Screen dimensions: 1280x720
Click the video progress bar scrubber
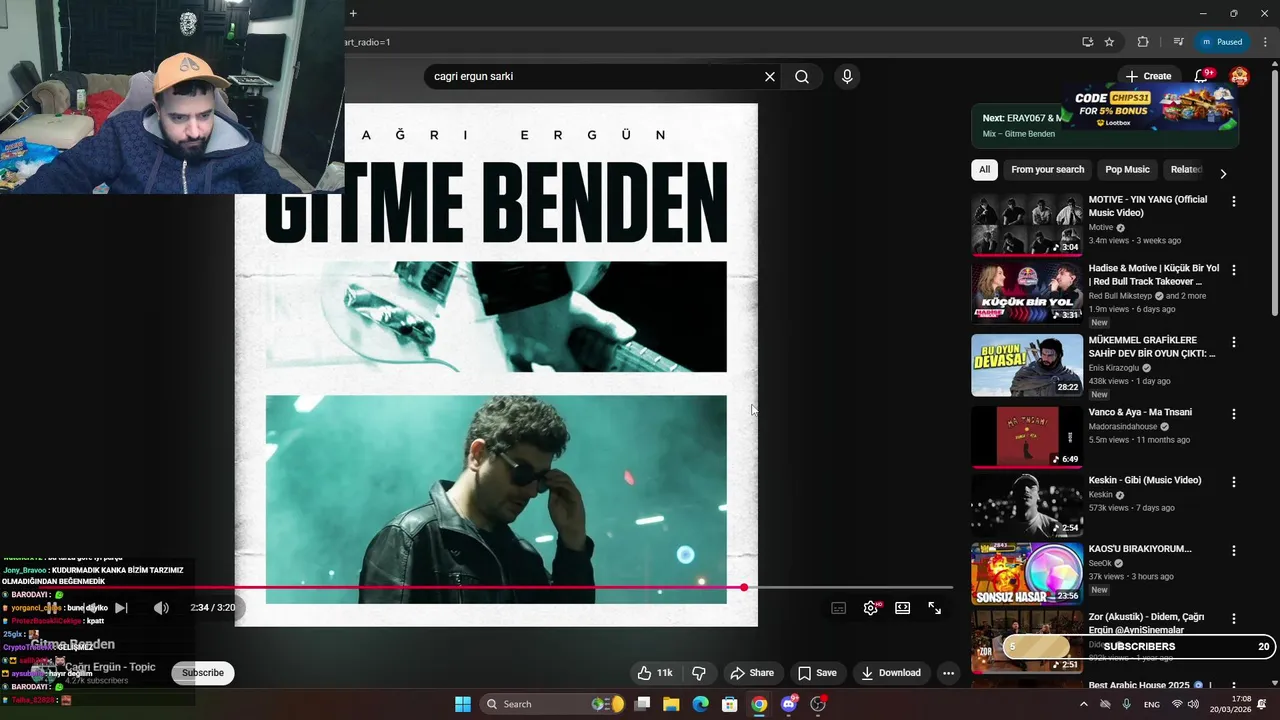(x=744, y=587)
